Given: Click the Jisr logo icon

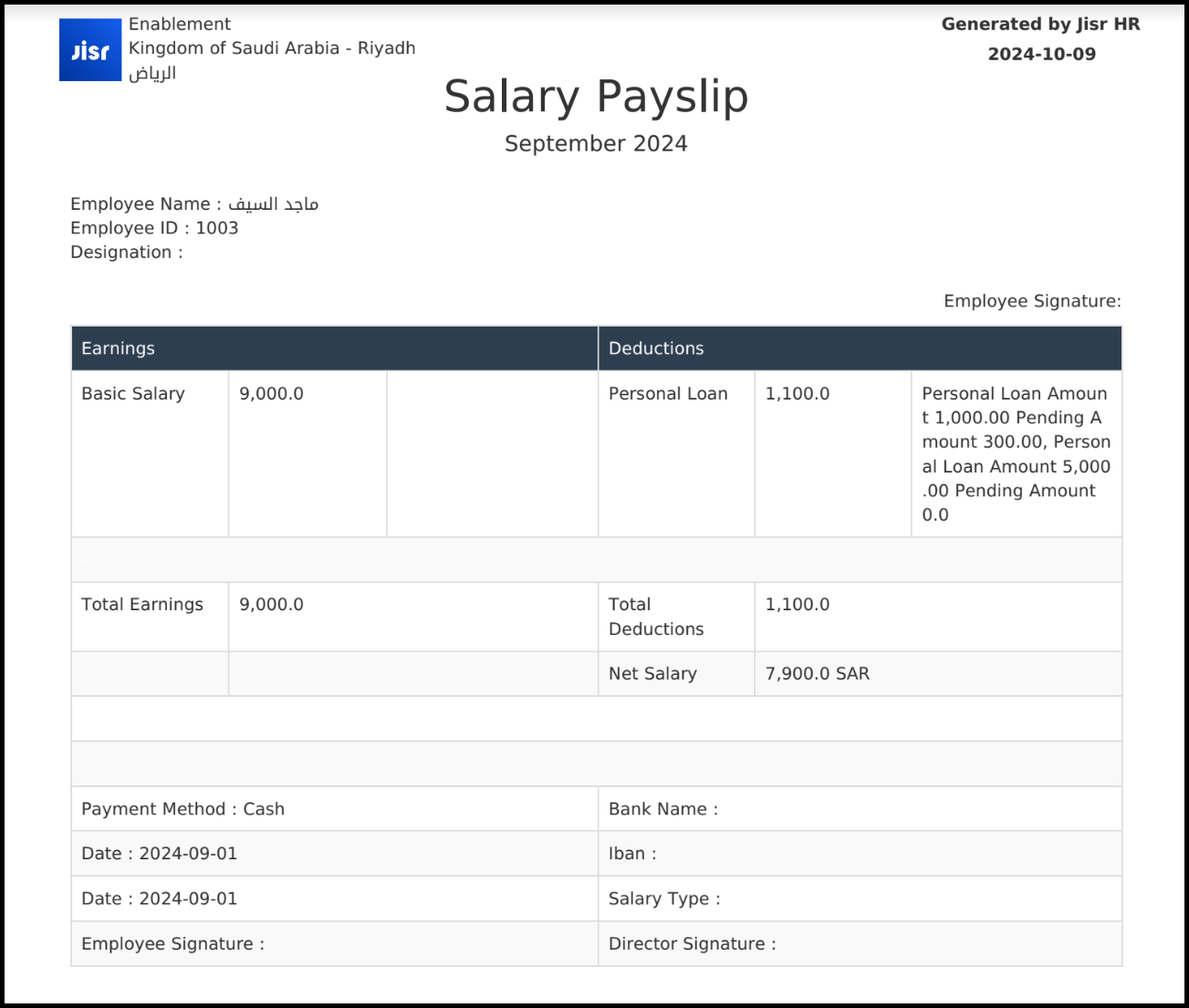Looking at the screenshot, I should coord(90,50).
